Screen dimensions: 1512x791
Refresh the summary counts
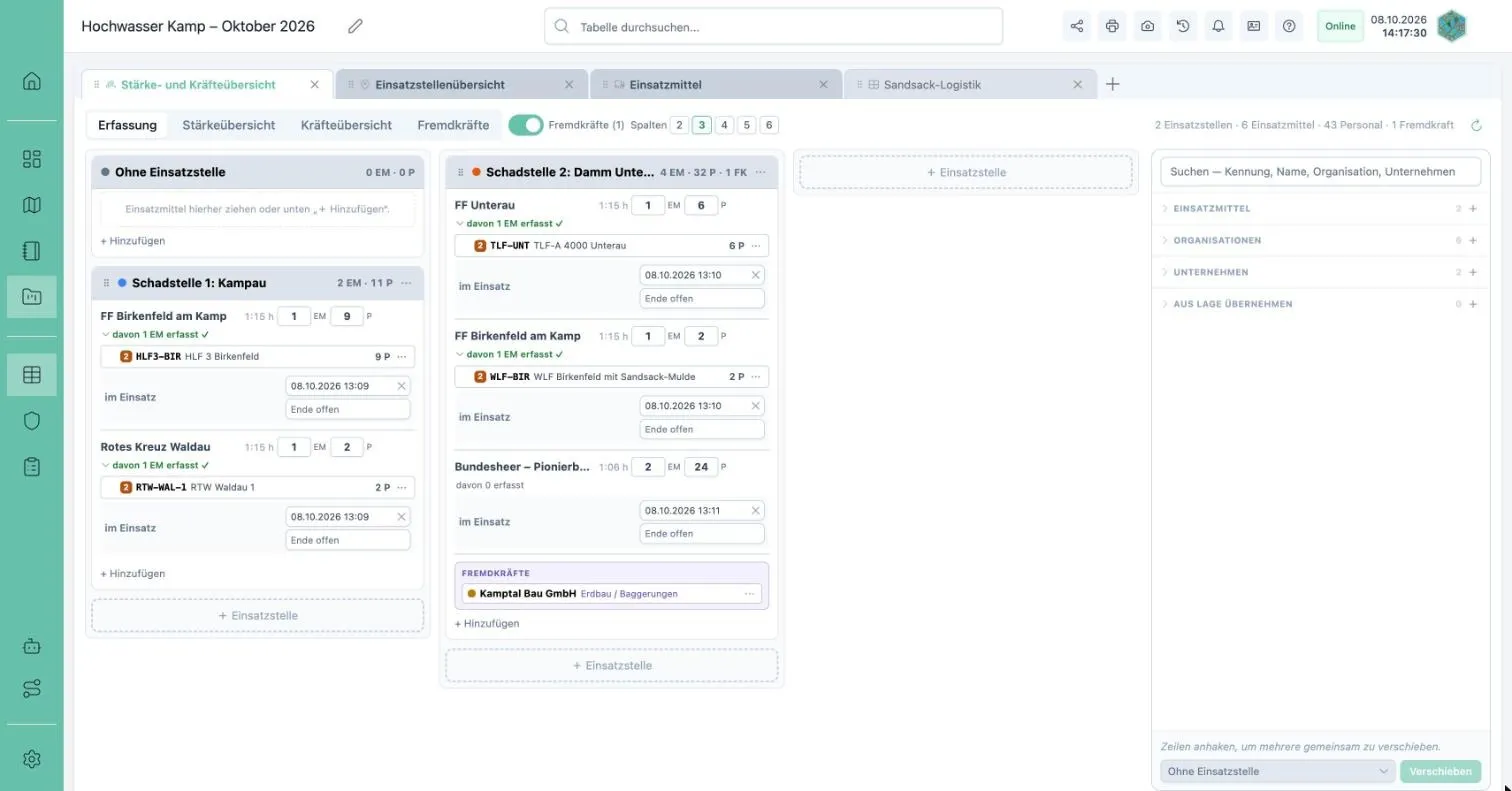click(x=1476, y=125)
